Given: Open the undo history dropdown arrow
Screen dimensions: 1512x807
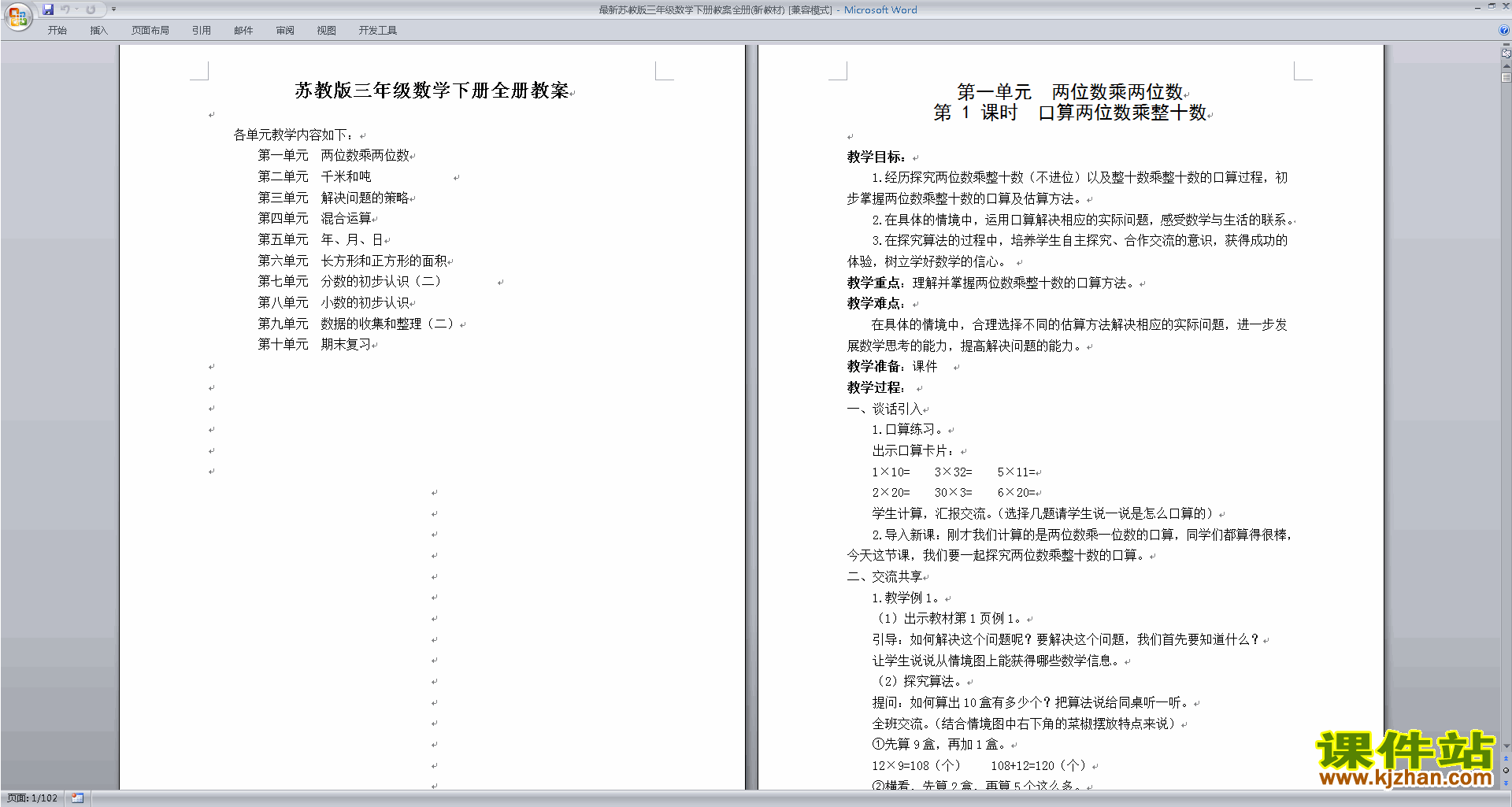Looking at the screenshot, I should [x=77, y=9].
